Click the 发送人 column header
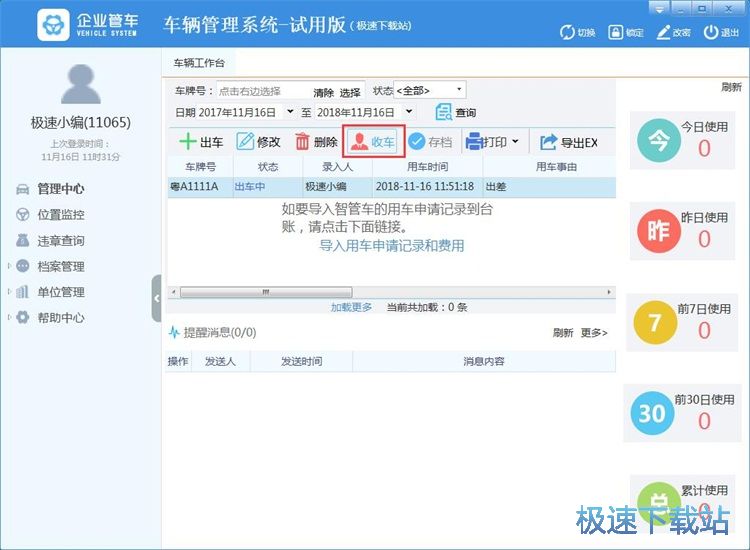The height and width of the screenshot is (550, 750). click(221, 362)
